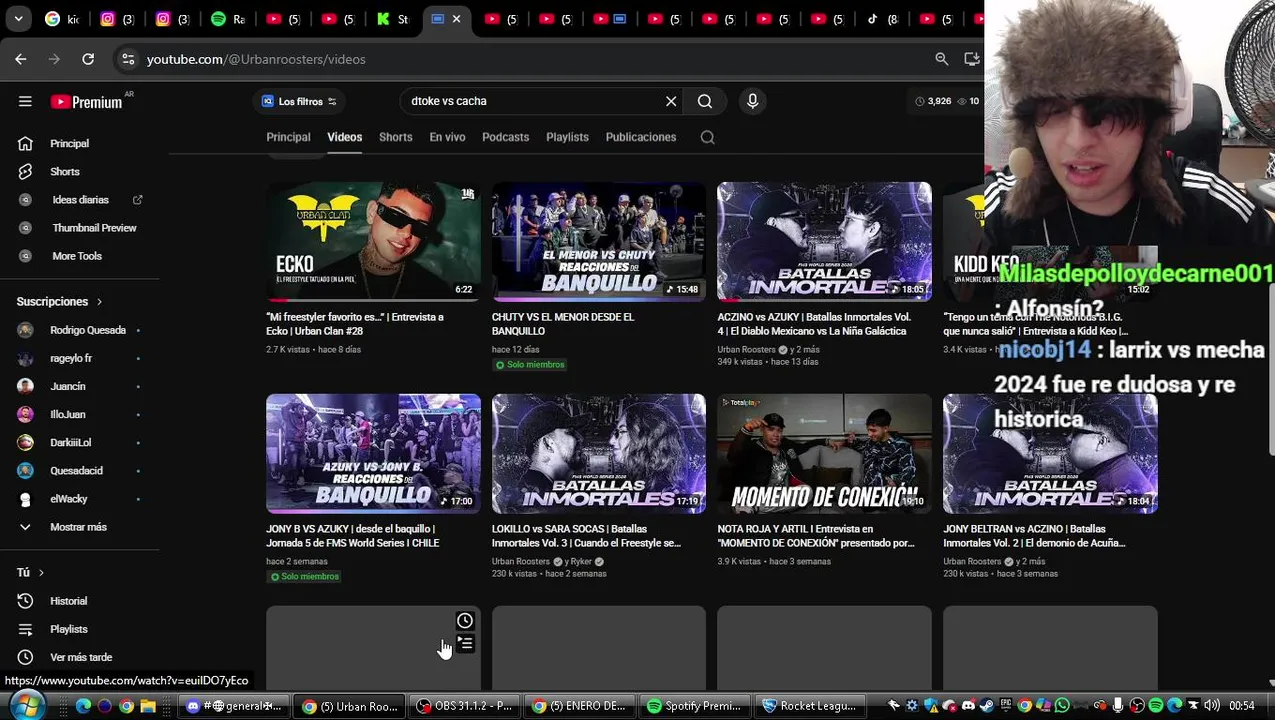1275x720 pixels.
Task: Add loading video to Watch later clock icon
Action: [465, 621]
